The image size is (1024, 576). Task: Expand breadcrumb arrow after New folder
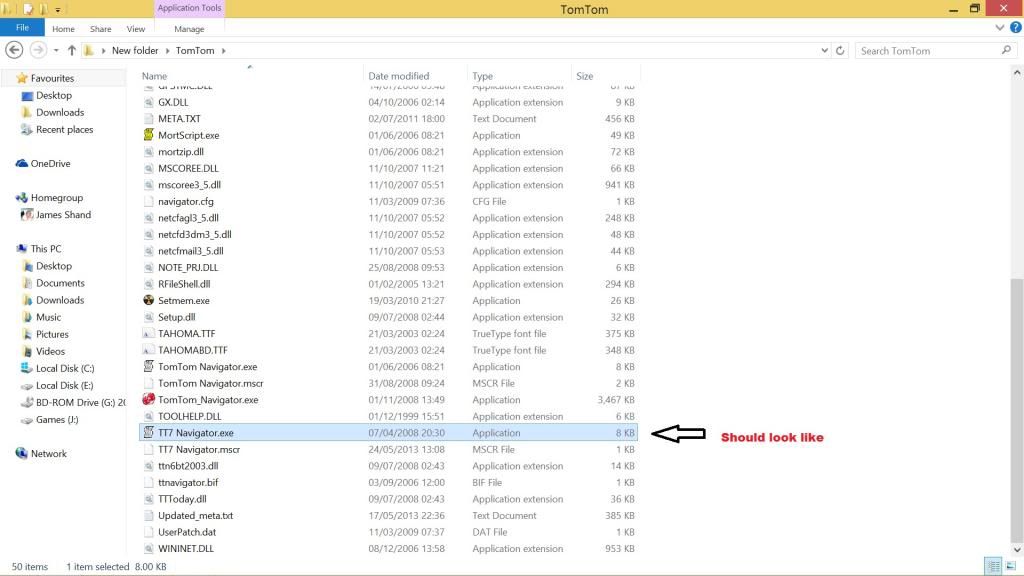click(167, 50)
